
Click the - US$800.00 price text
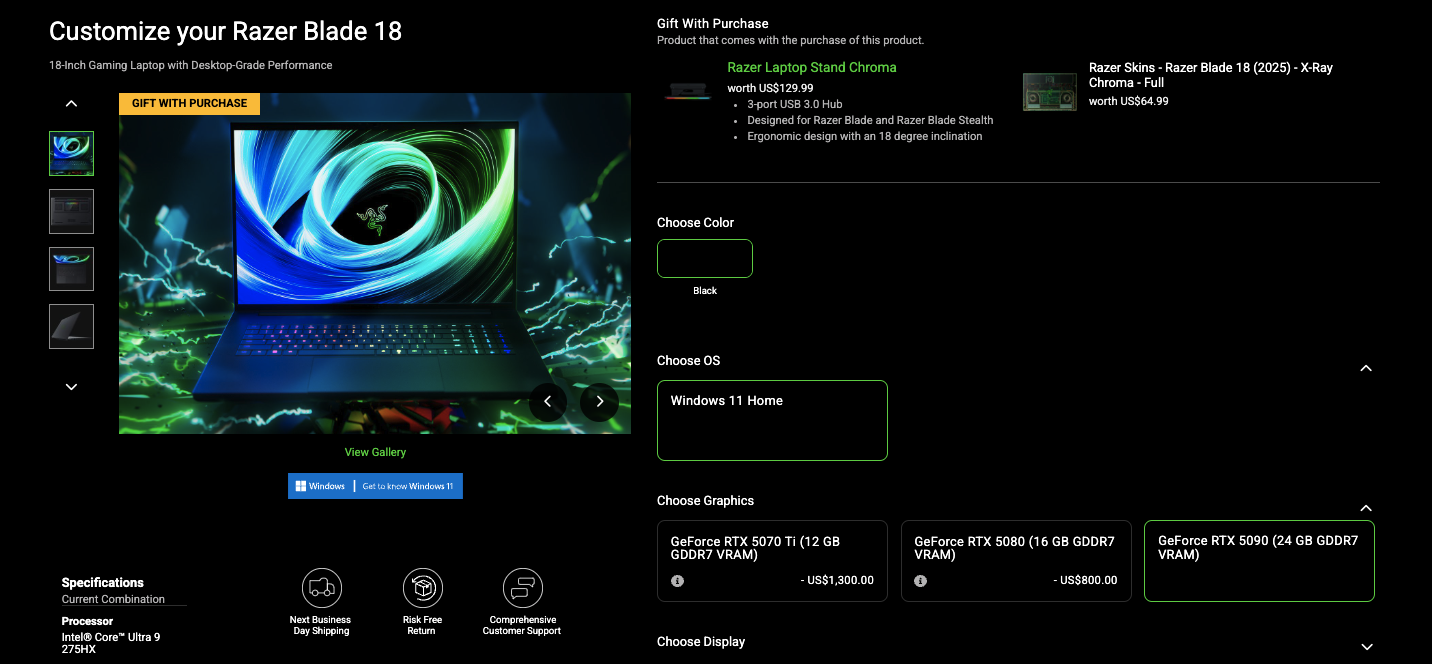click(x=1086, y=580)
